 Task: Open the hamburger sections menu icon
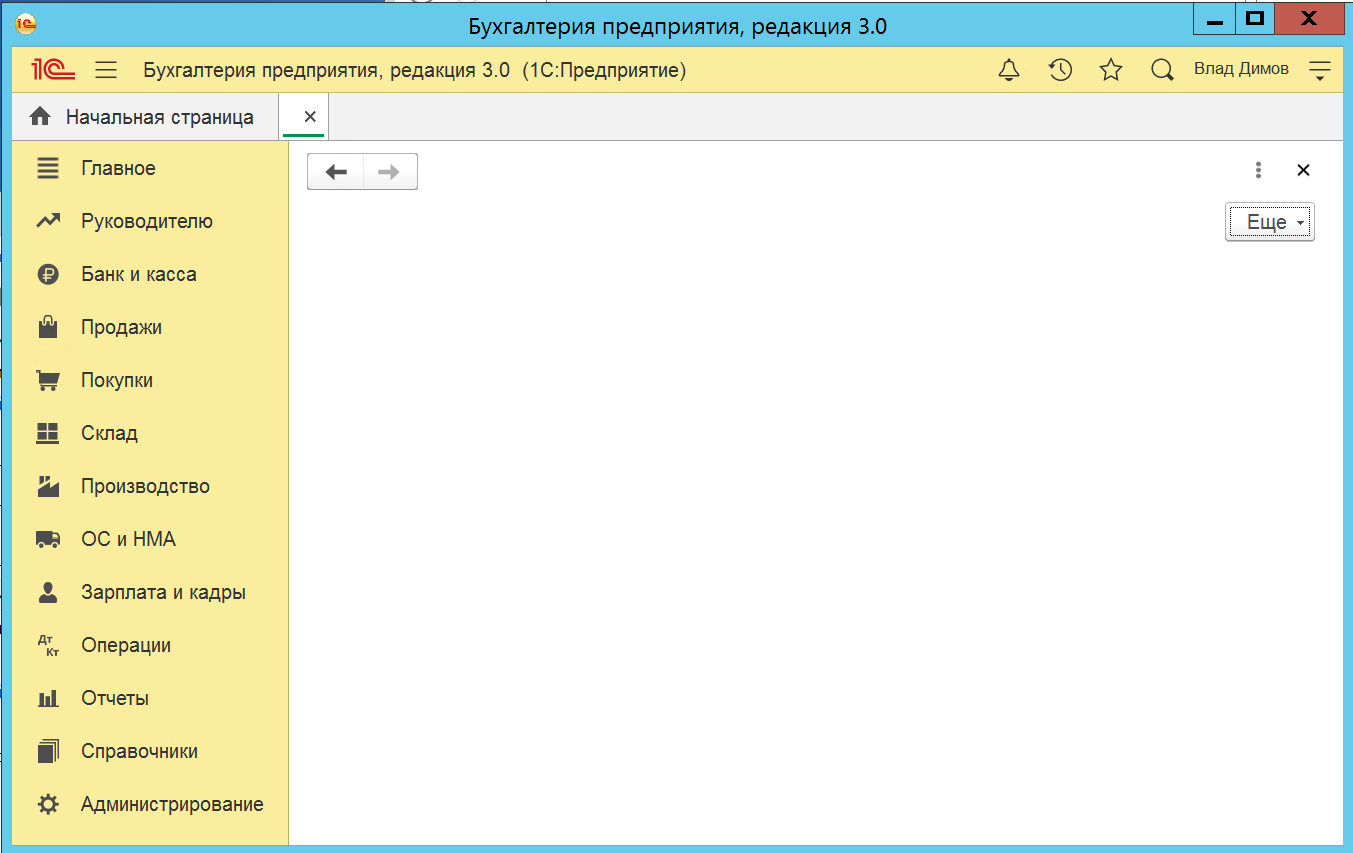click(x=106, y=70)
